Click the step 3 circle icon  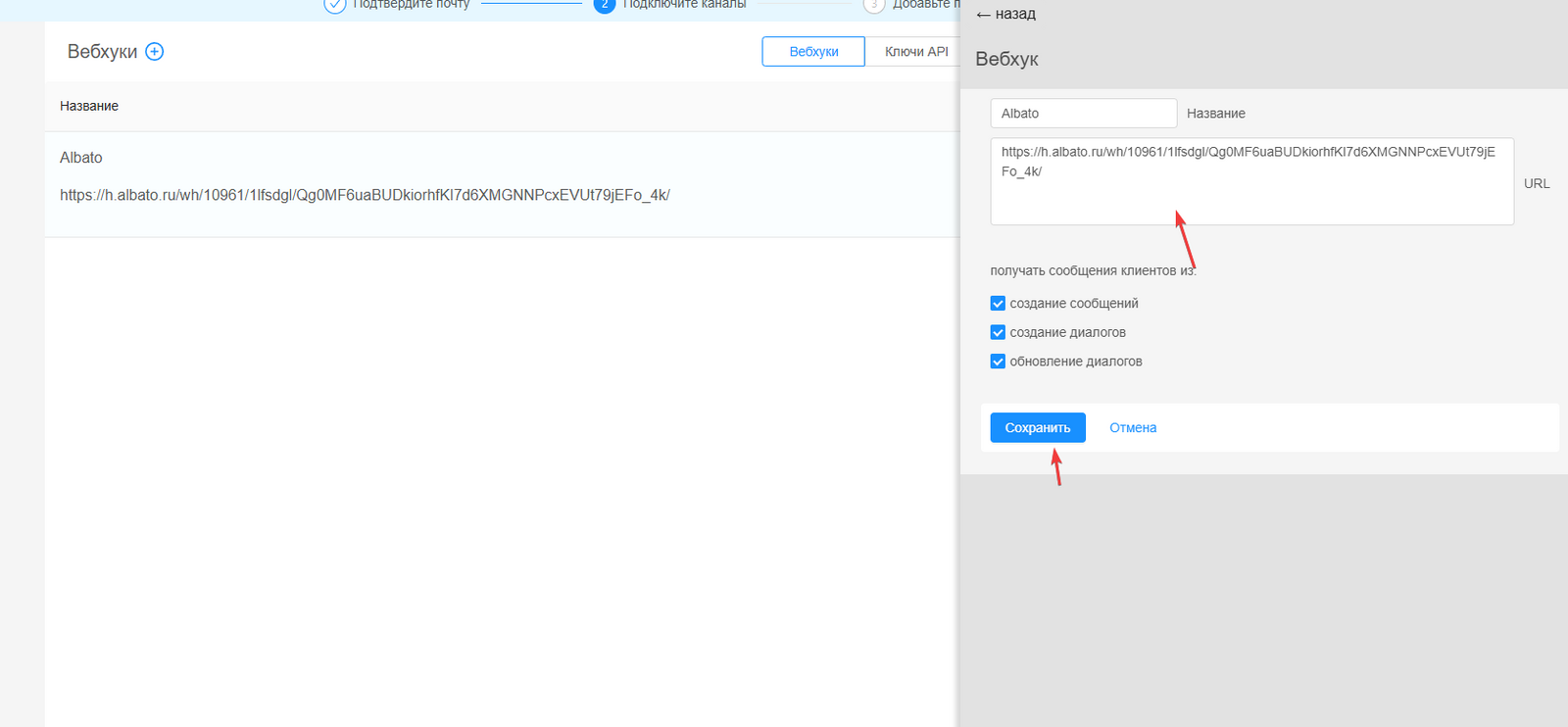(874, 5)
